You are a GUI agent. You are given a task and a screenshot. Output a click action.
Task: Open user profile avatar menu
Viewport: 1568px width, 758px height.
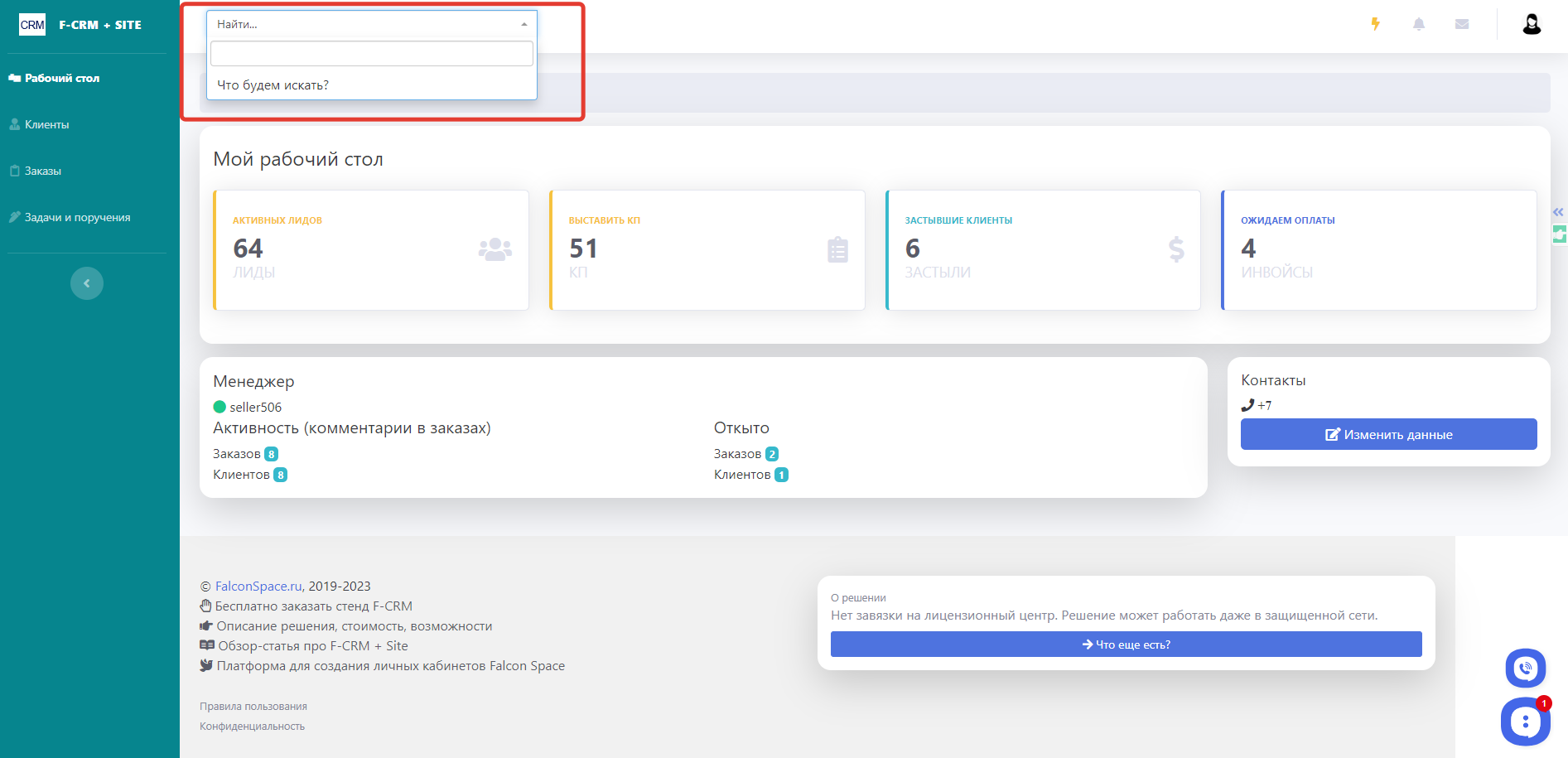click(1532, 24)
